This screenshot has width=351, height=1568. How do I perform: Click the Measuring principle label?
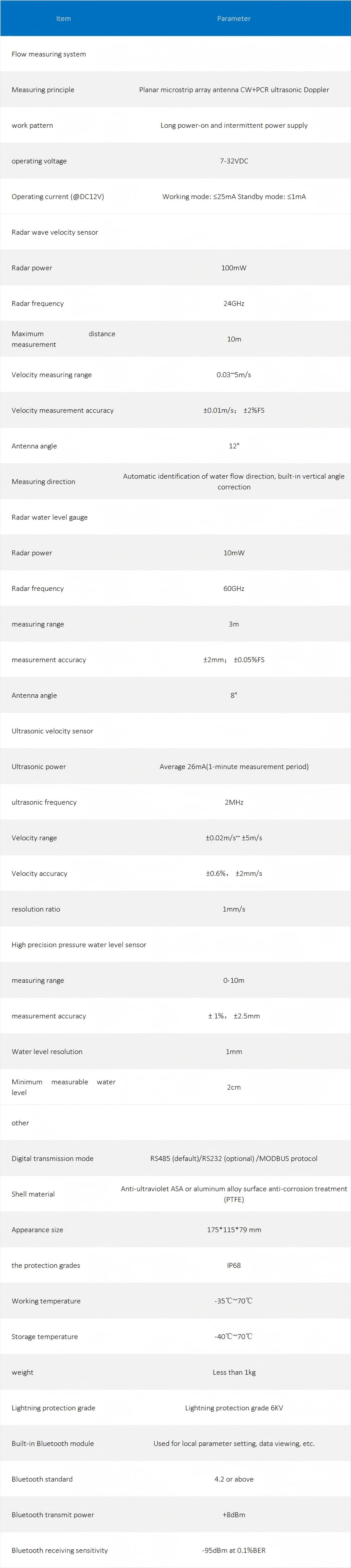[43, 89]
